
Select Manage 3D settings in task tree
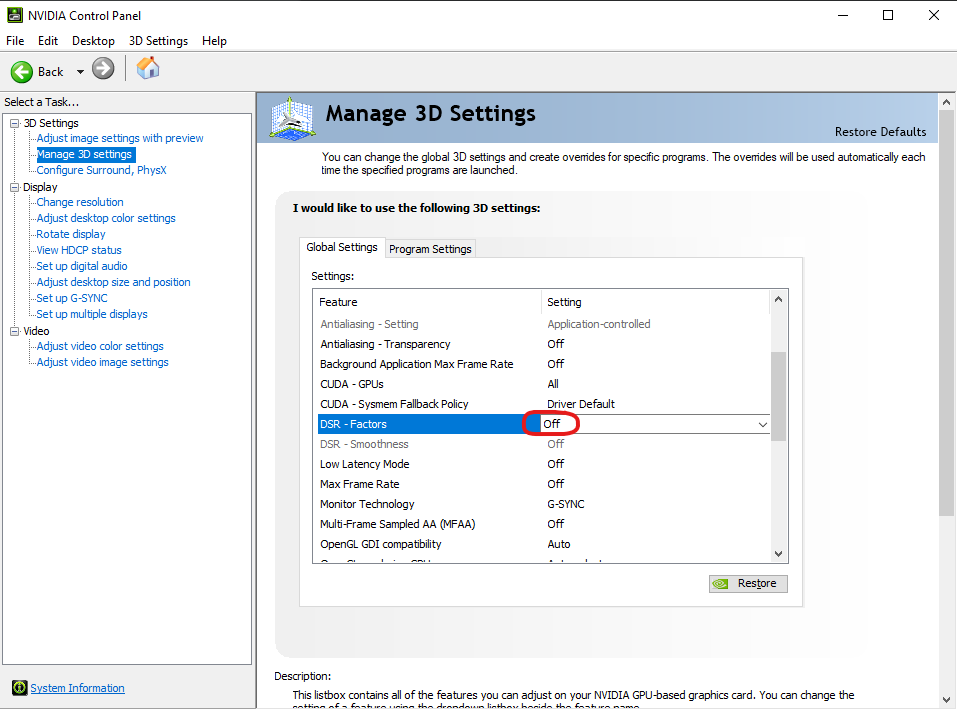pyautogui.click(x=84, y=154)
